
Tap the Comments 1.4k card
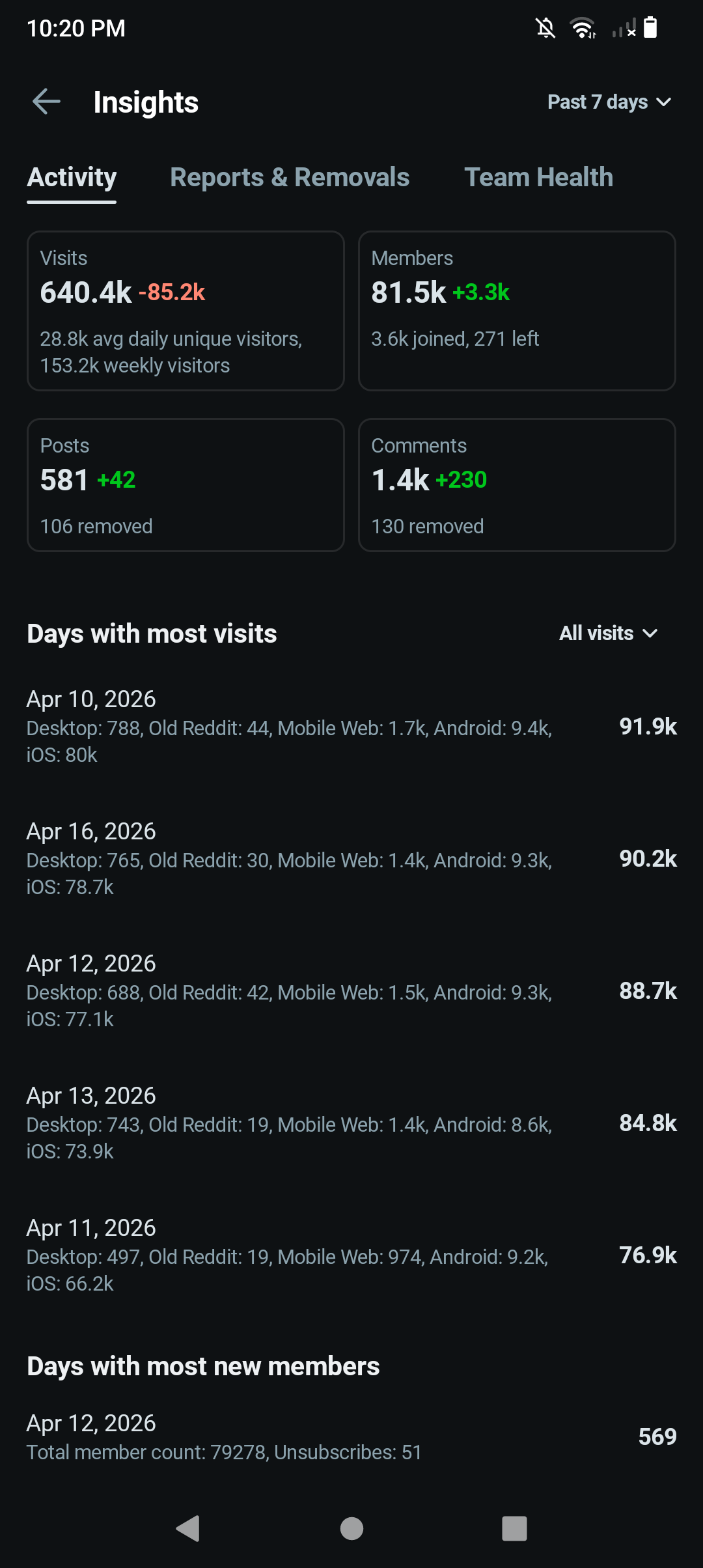tap(517, 485)
